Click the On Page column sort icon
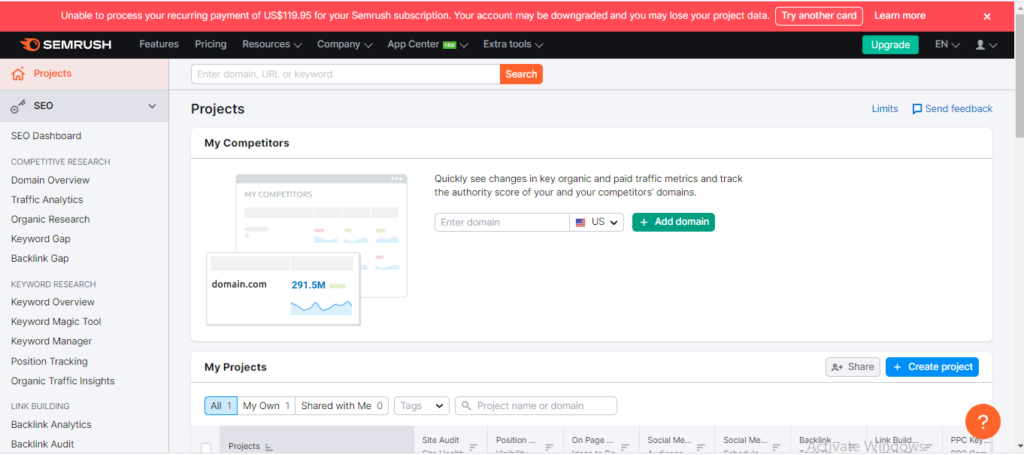The image size is (1024, 455). pyautogui.click(x=624, y=447)
